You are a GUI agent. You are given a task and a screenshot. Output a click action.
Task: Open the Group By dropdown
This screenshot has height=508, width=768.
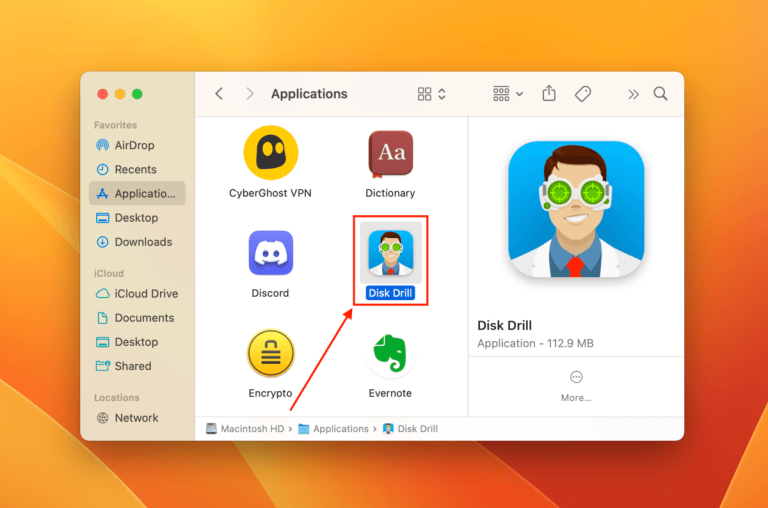tap(508, 94)
